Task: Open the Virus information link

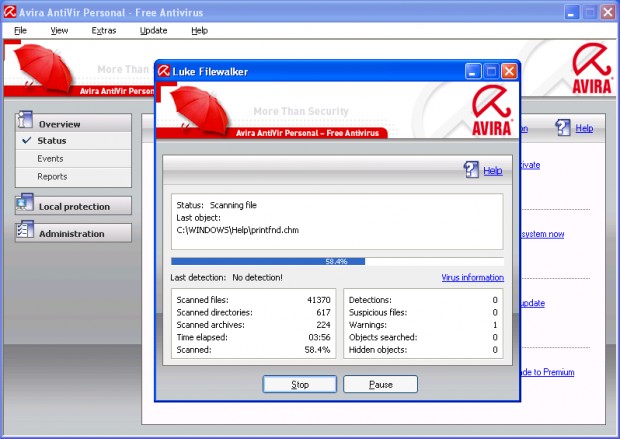Action: 473,277
